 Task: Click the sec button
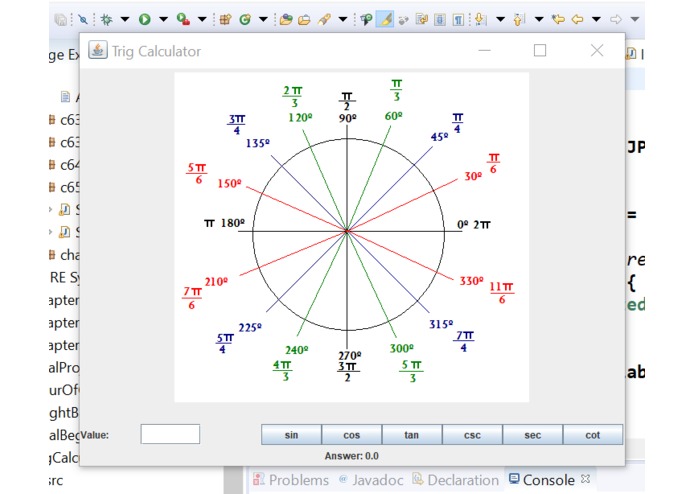(x=532, y=435)
